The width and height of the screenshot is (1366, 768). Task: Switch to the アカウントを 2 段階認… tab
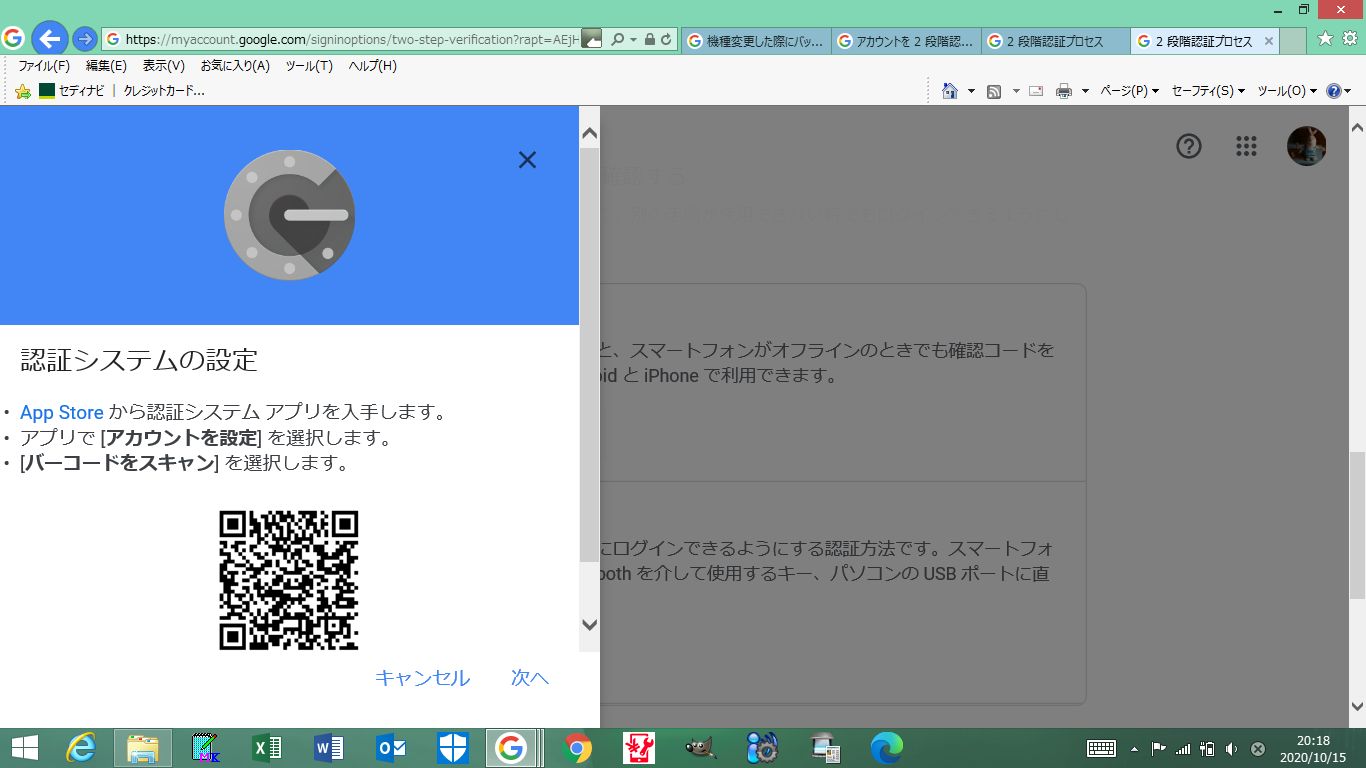[905, 41]
